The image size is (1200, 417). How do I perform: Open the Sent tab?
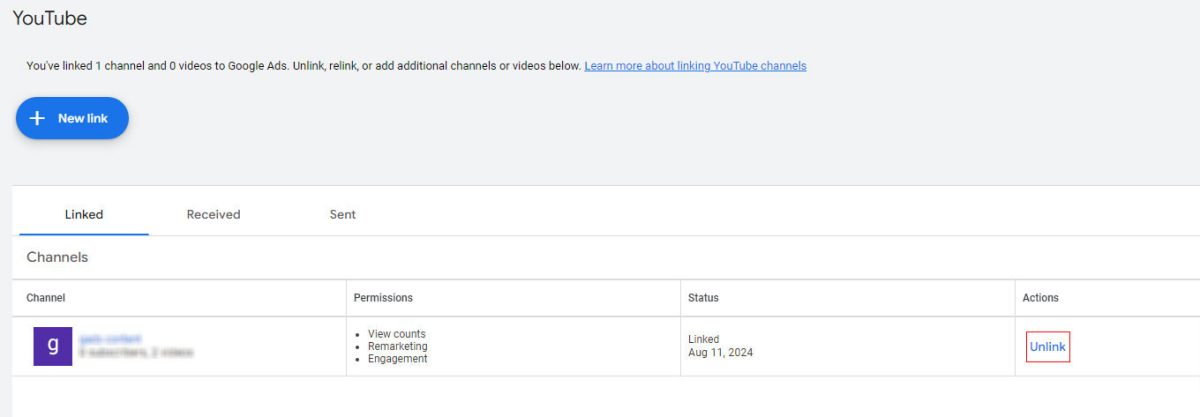(x=342, y=214)
